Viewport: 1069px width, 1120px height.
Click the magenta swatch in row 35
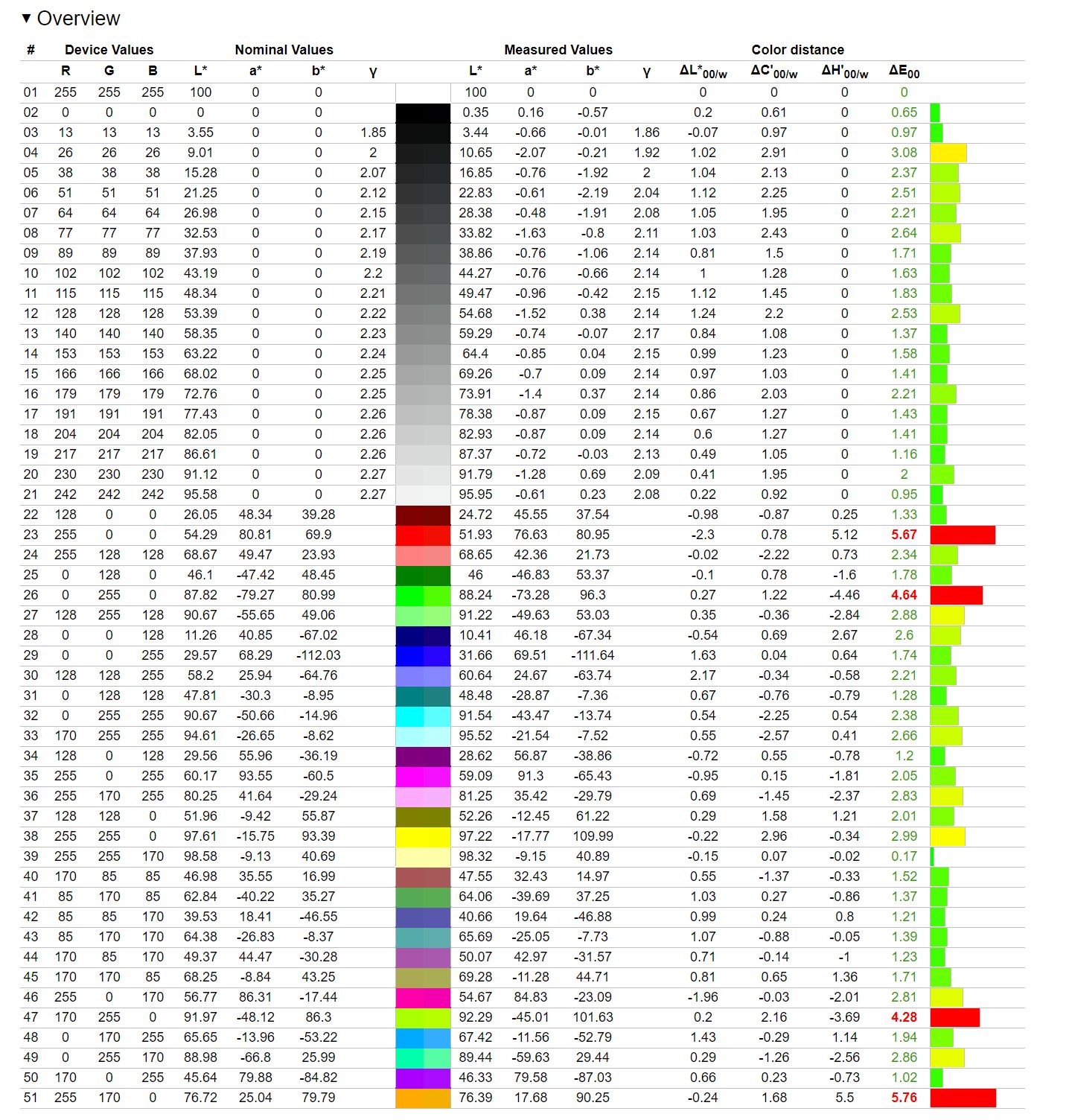click(423, 776)
